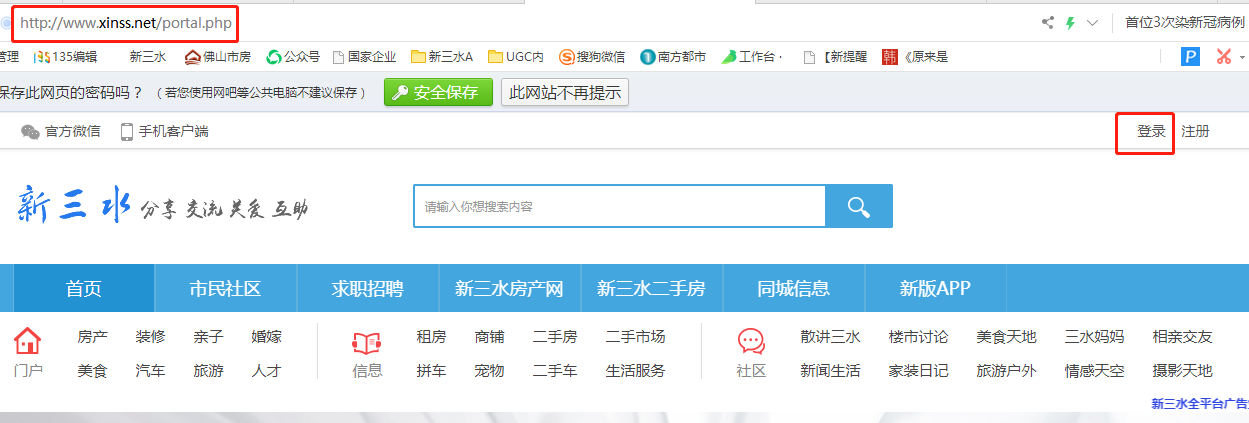This screenshot has height=423, width=1249.
Task: Select the 新三水房产网 navigation tab
Action: [x=509, y=289]
